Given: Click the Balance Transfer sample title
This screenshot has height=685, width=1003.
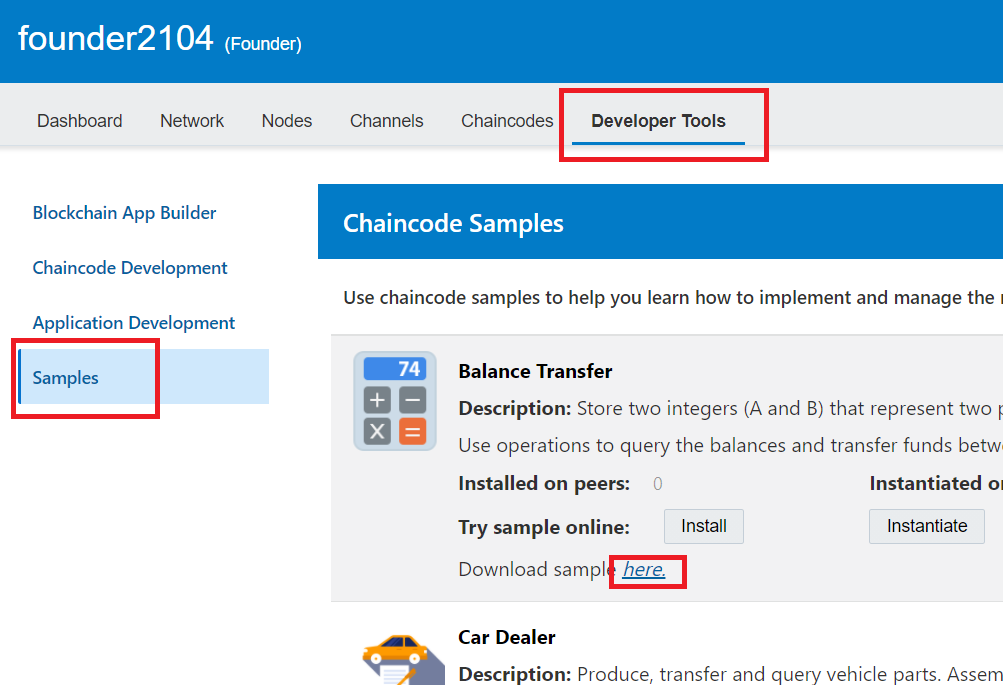Looking at the screenshot, I should [535, 371].
